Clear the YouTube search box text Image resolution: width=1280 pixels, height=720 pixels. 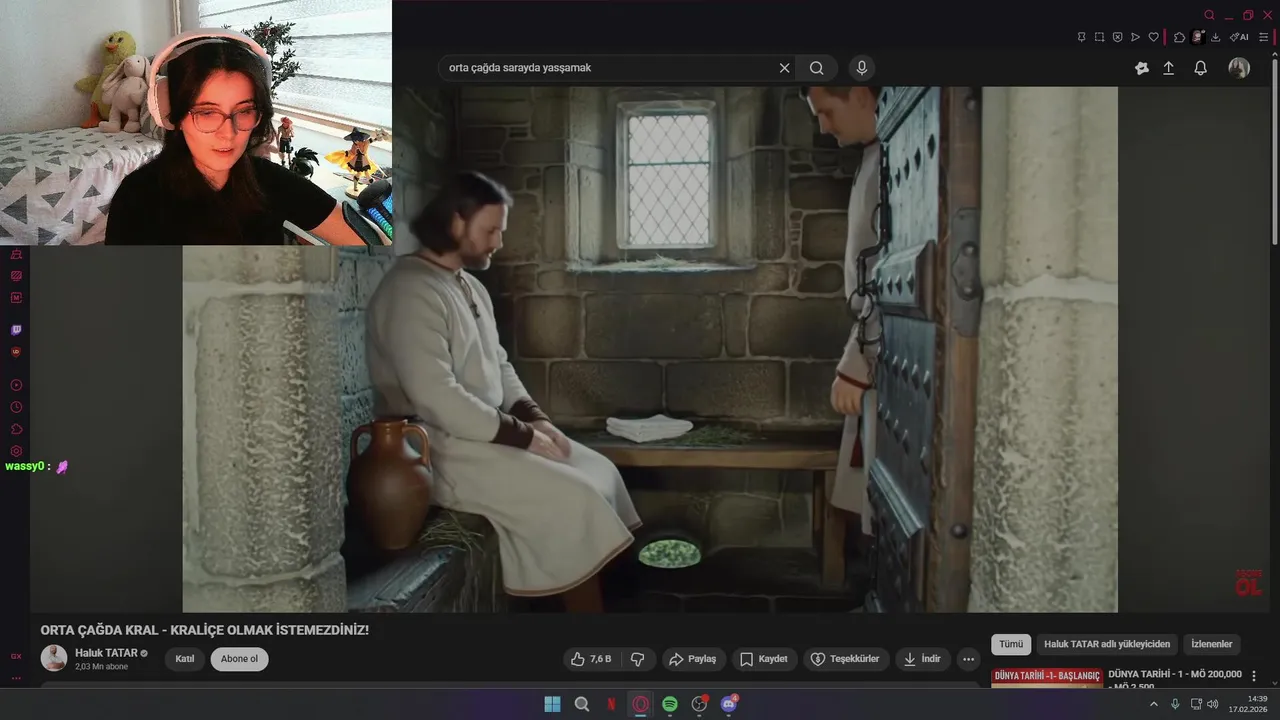click(784, 68)
